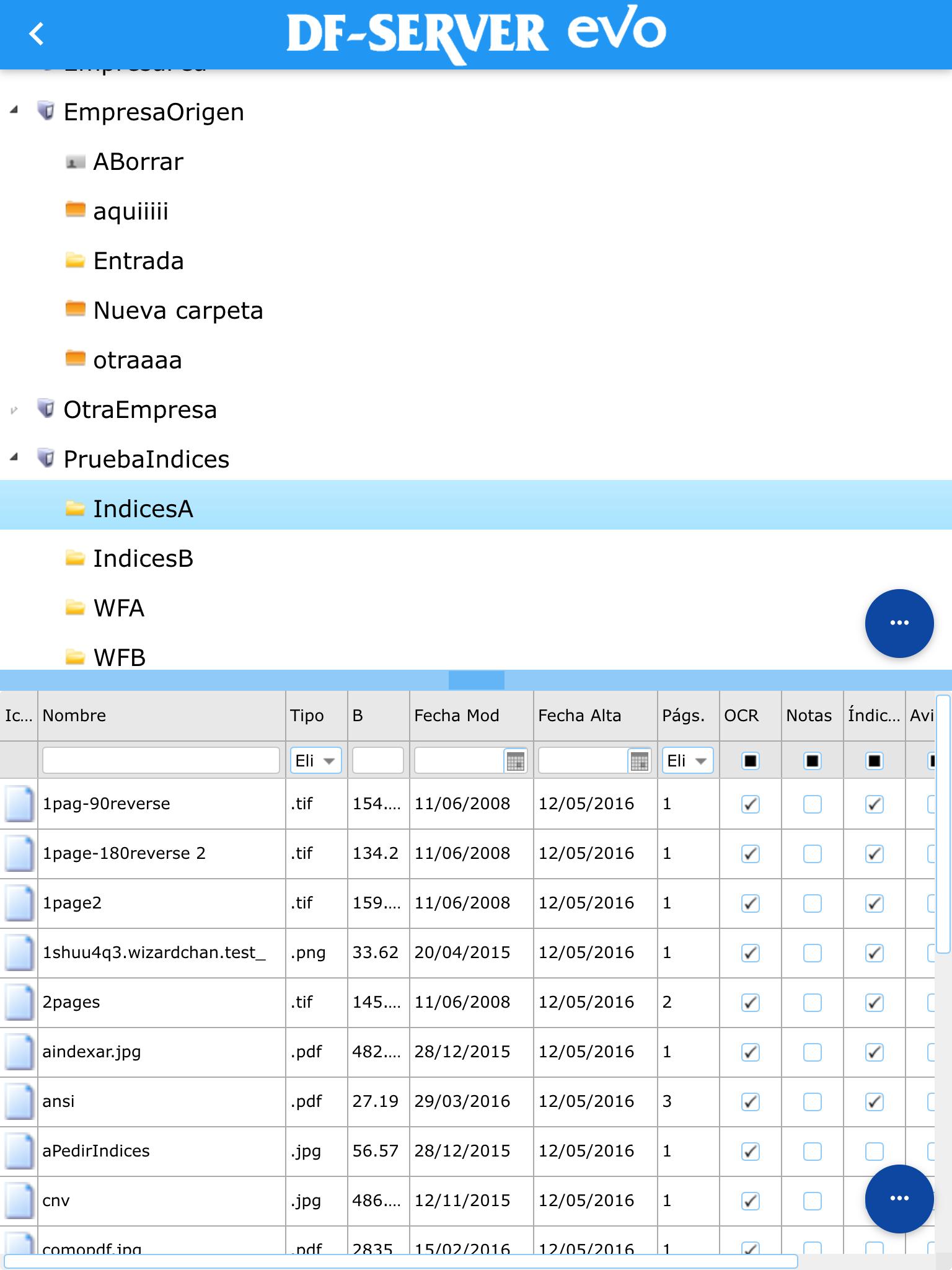Collapse the PruebaIndices tree node
The image size is (952, 1270).
(14, 458)
